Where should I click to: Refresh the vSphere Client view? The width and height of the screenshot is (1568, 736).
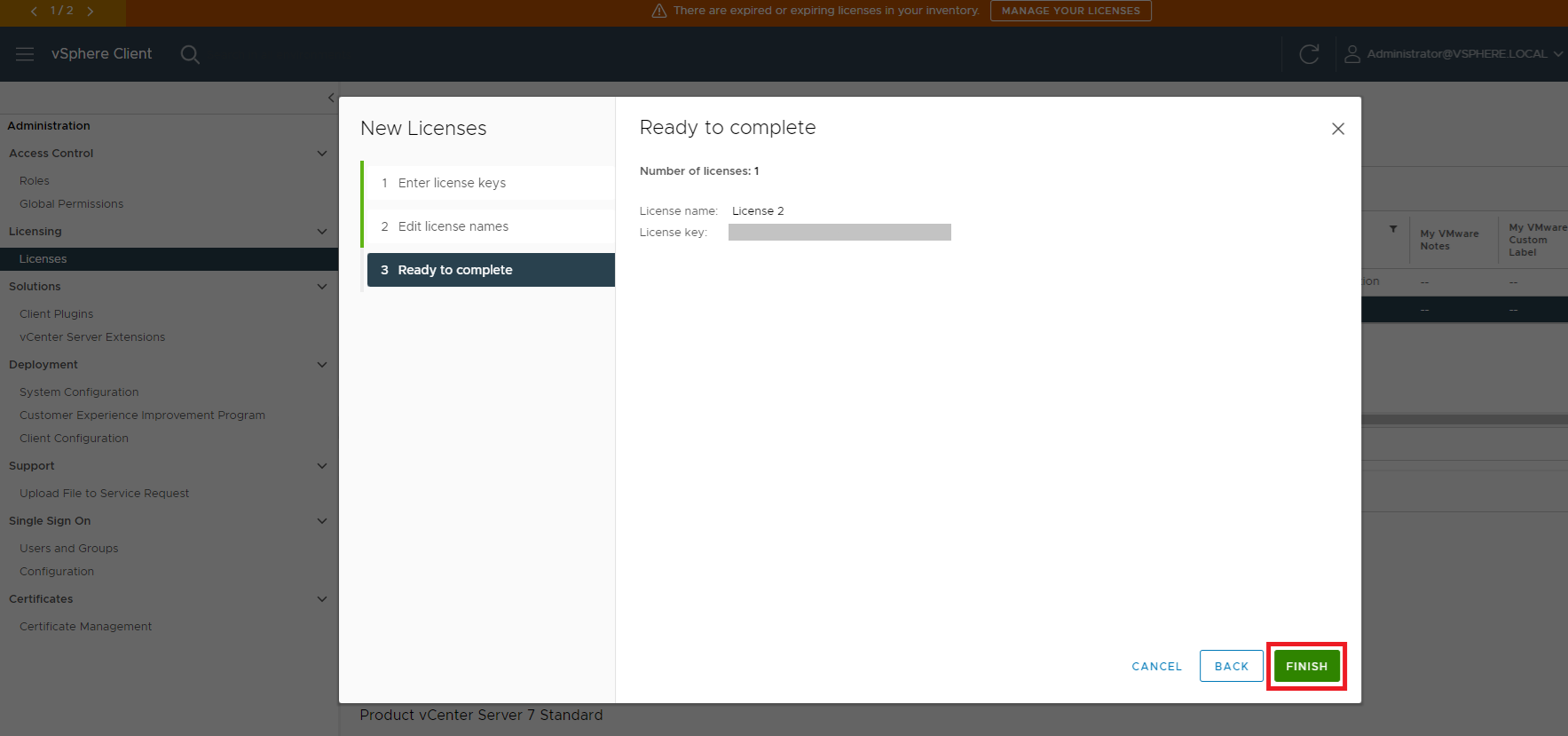pos(1309,54)
